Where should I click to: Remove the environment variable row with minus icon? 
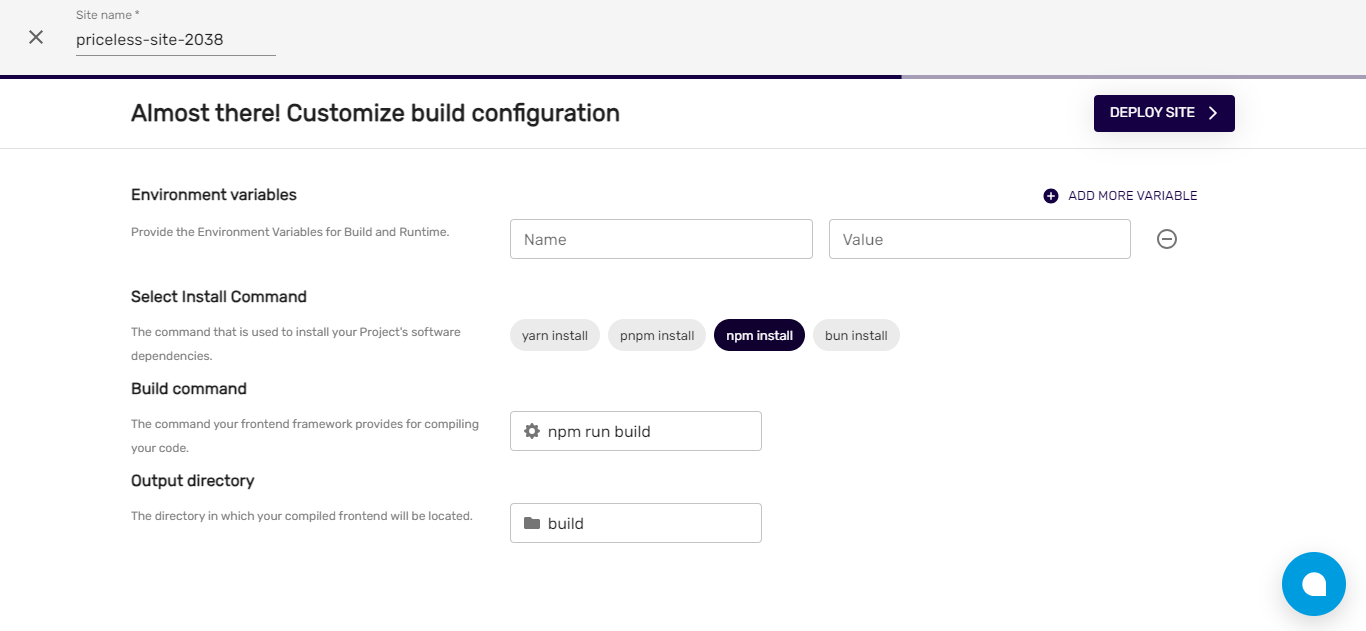coord(1166,239)
